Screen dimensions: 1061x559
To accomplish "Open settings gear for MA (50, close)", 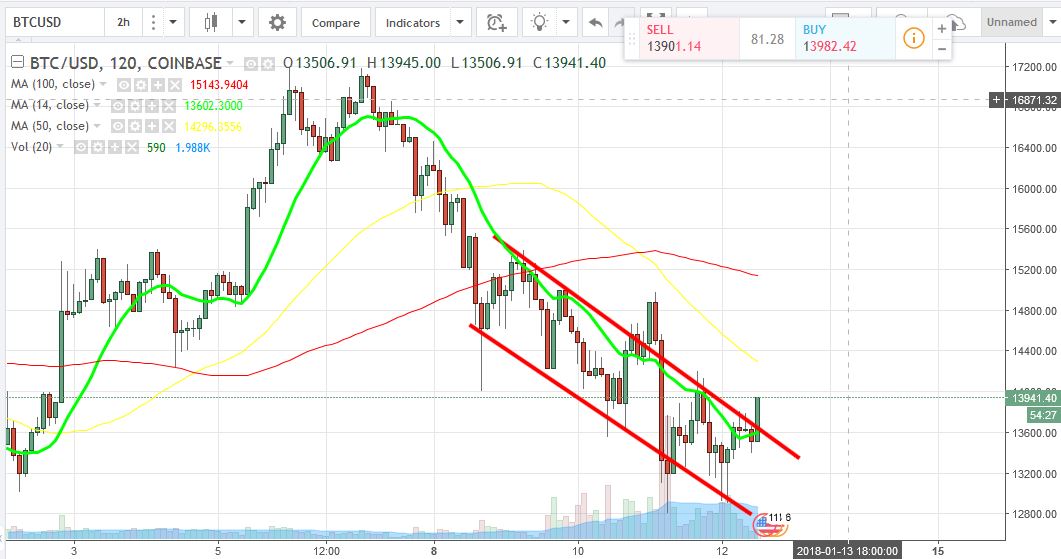I will point(135,127).
